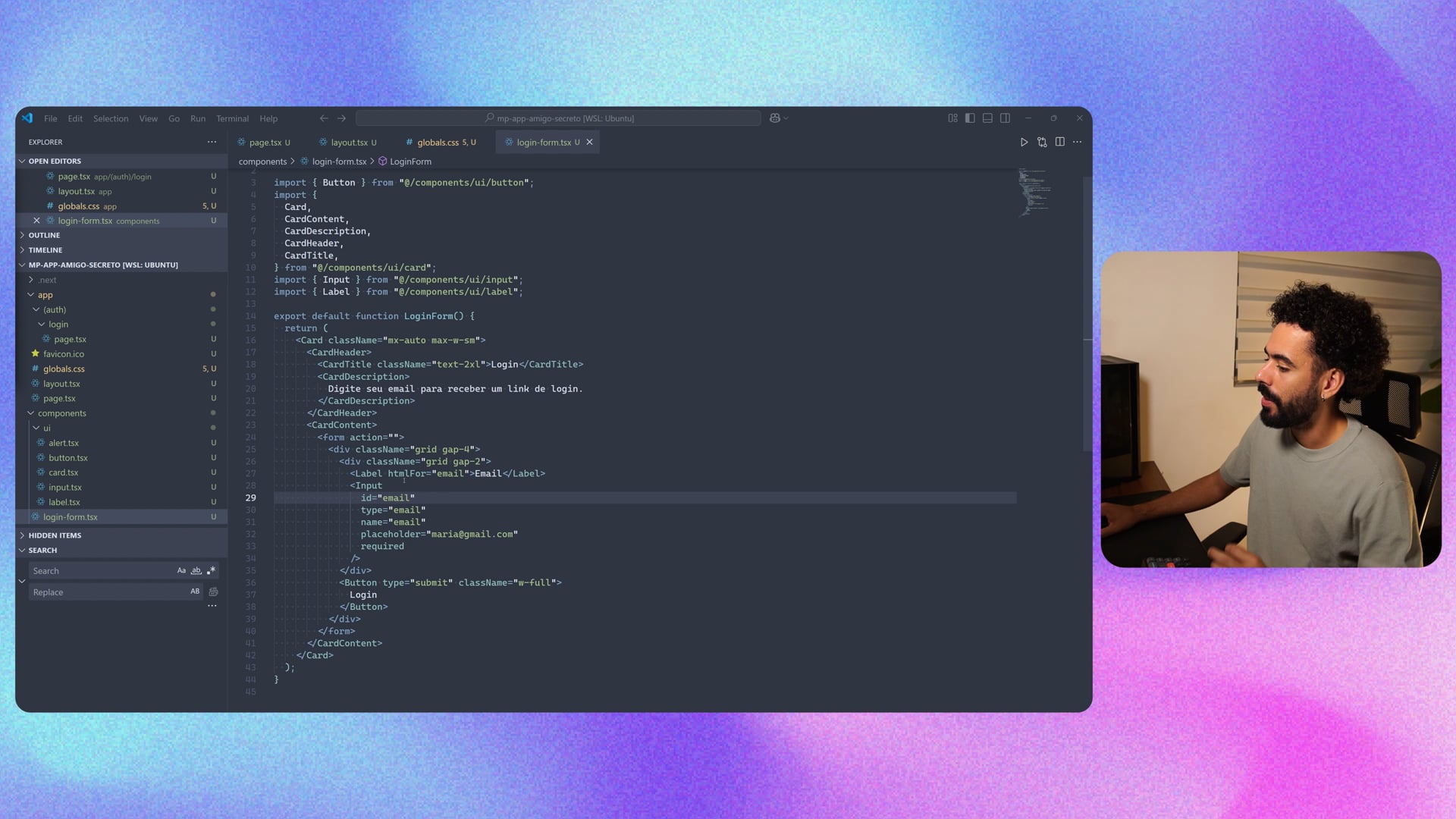The image size is (1456, 819).
Task: Open button.tsx in the explorer
Action: click(68, 458)
